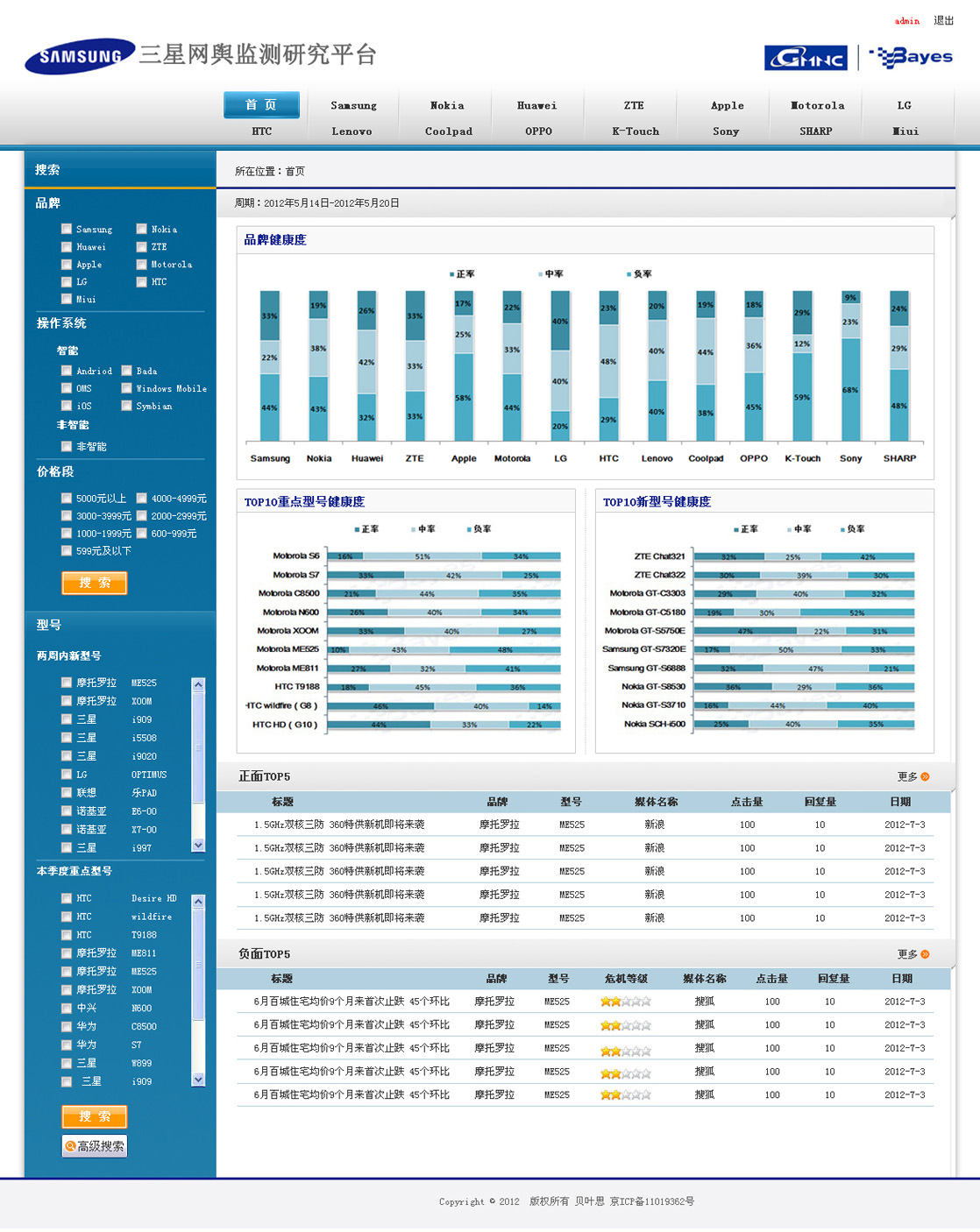Switch to the Lenovo navigation tab
980x1232 pixels.
(352, 131)
